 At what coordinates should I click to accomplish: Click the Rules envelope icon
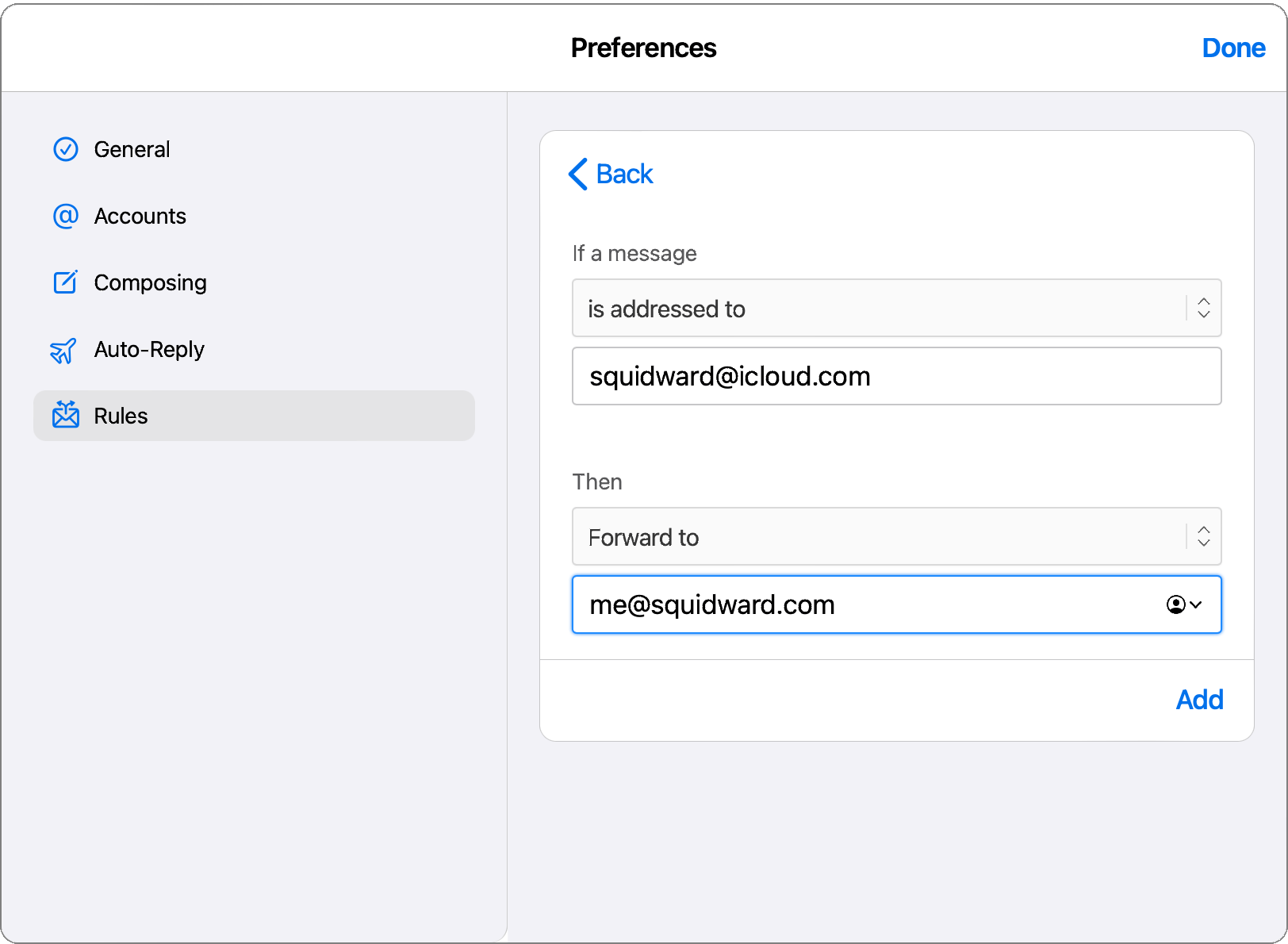click(x=66, y=416)
